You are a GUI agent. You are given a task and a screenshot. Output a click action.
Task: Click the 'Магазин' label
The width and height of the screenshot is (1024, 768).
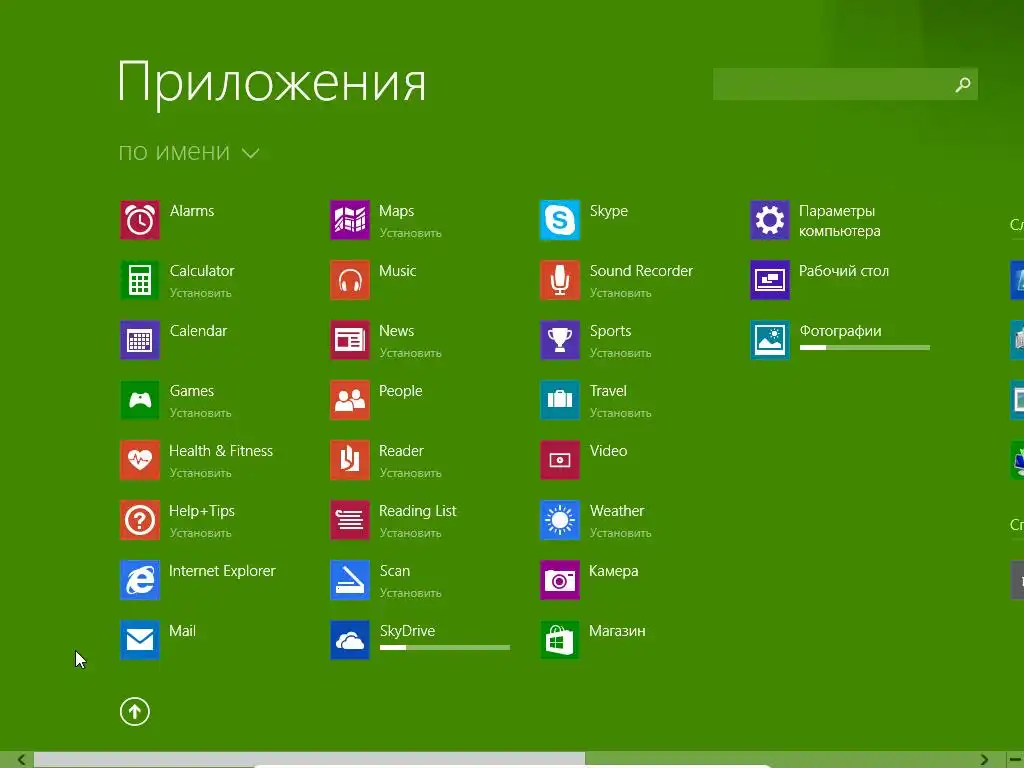617,632
